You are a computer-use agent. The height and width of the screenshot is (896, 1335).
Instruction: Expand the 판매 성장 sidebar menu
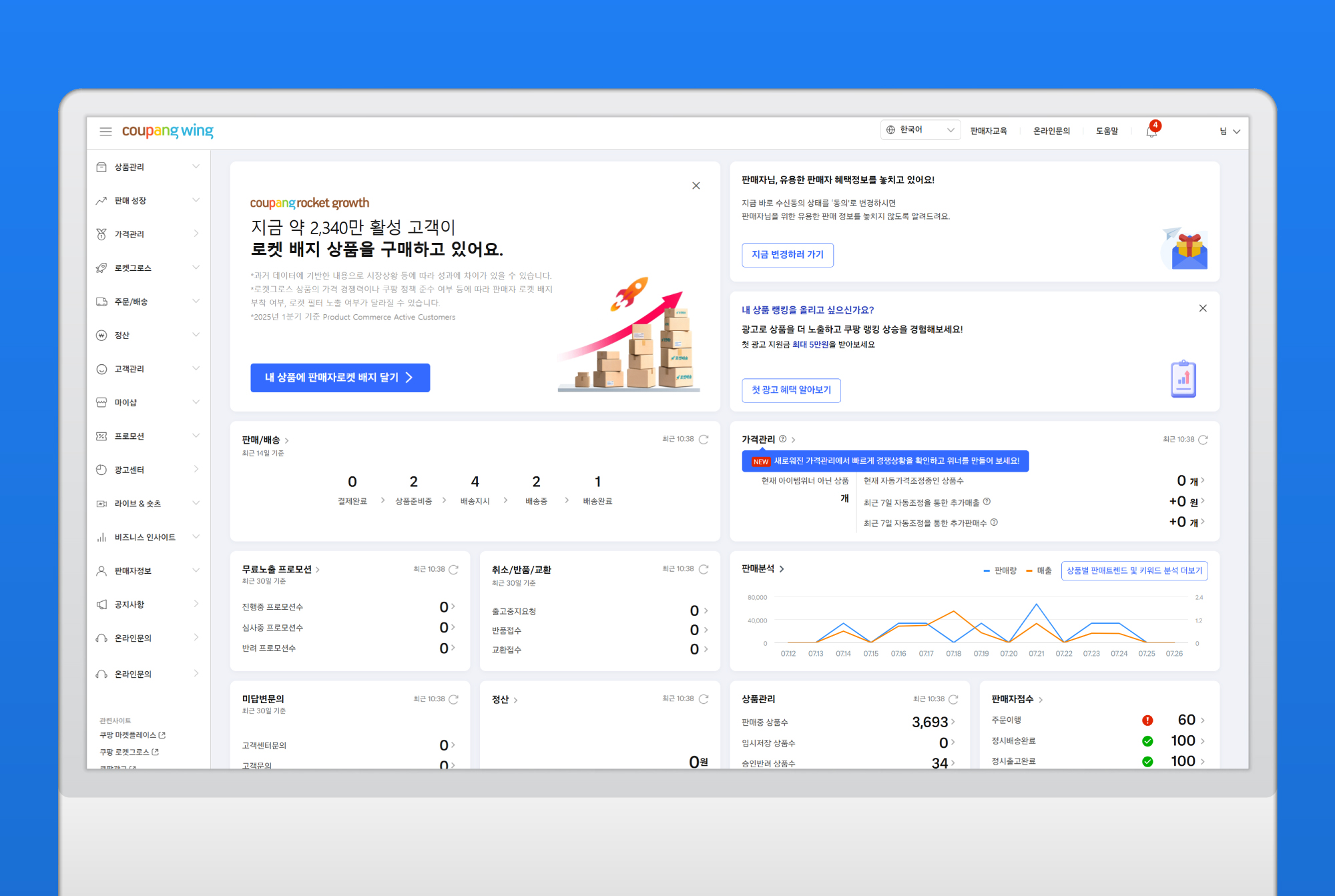click(196, 200)
